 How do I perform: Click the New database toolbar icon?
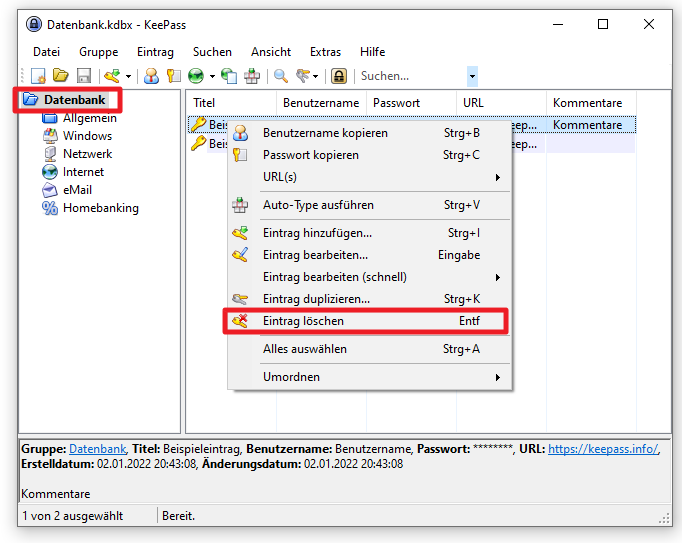38,76
